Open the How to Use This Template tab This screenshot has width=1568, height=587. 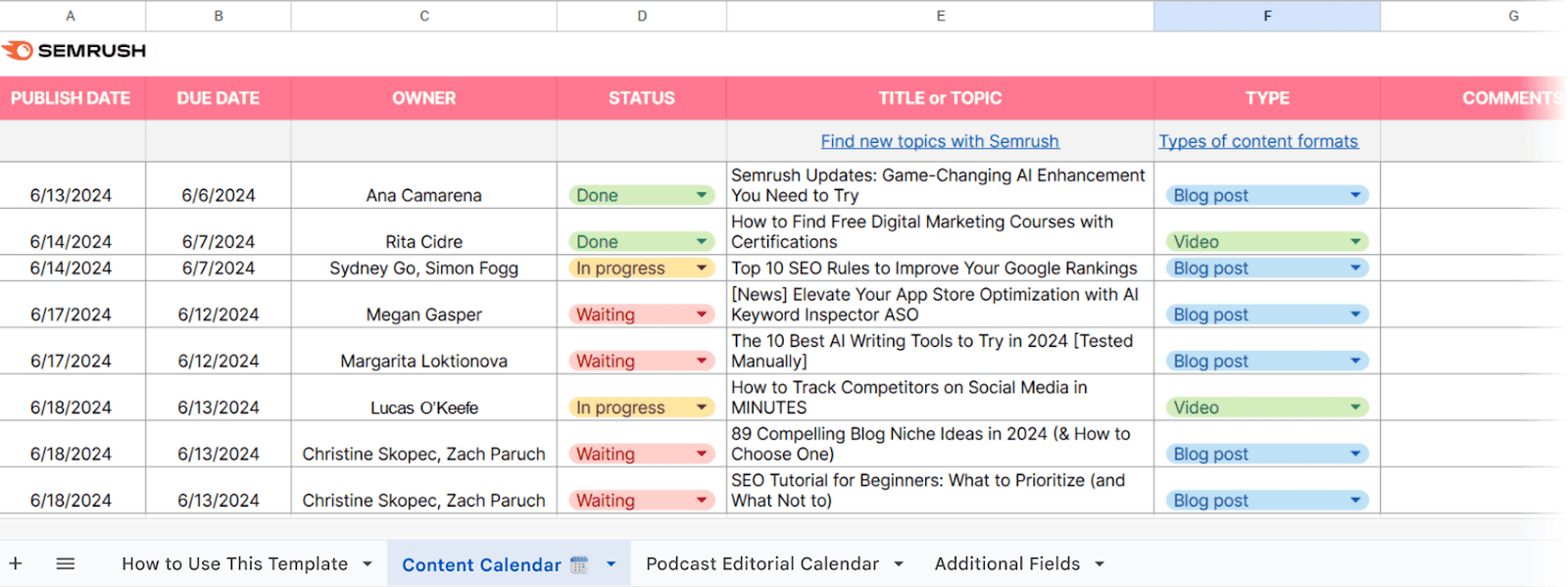point(234,564)
